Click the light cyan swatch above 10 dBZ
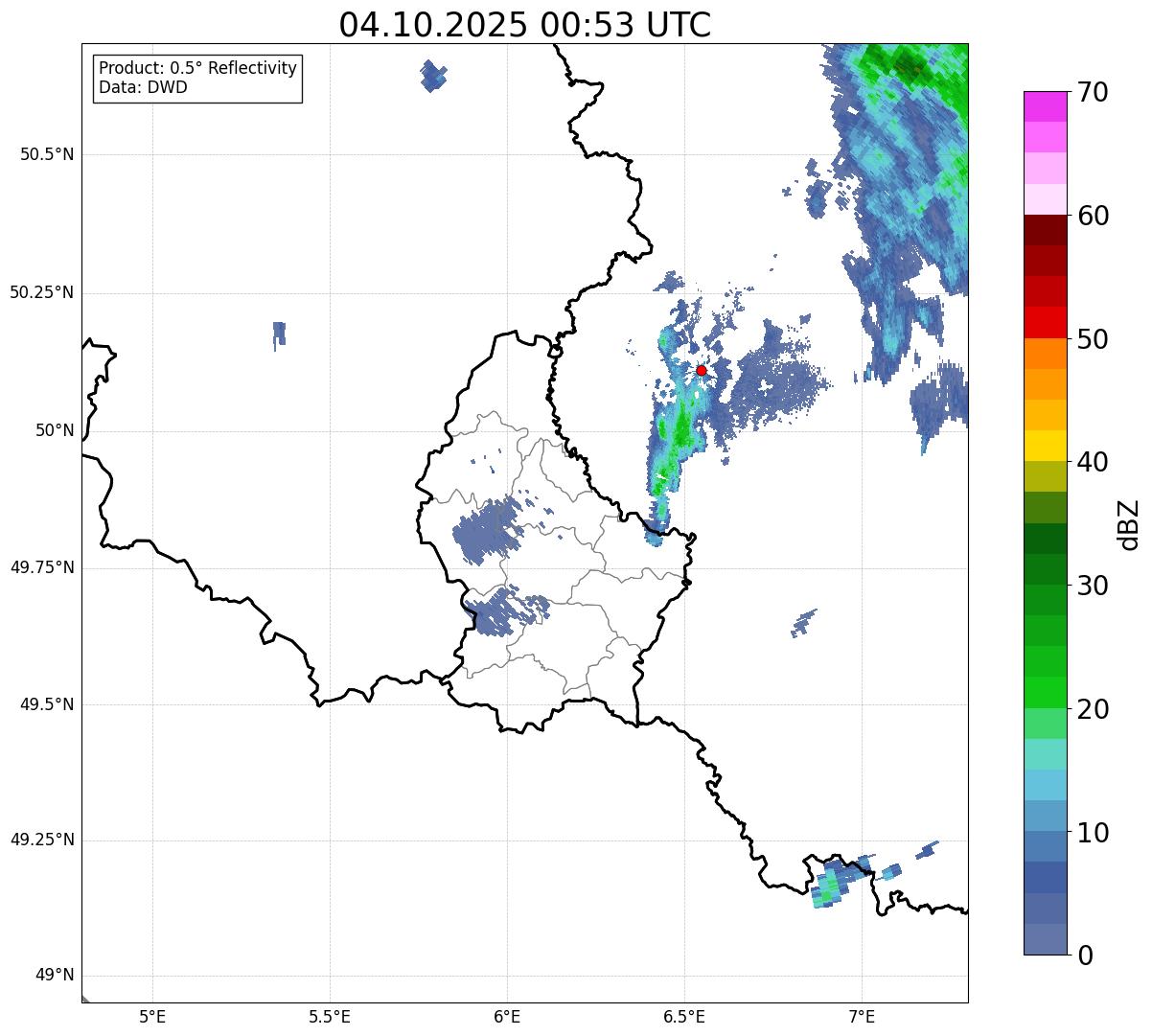 1046,784
